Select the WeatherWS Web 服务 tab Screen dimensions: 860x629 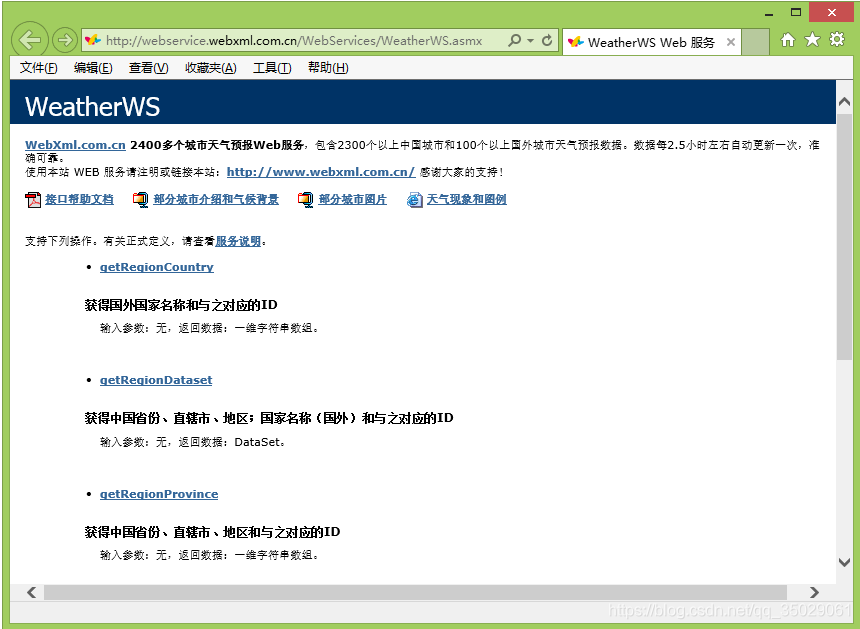pos(651,42)
